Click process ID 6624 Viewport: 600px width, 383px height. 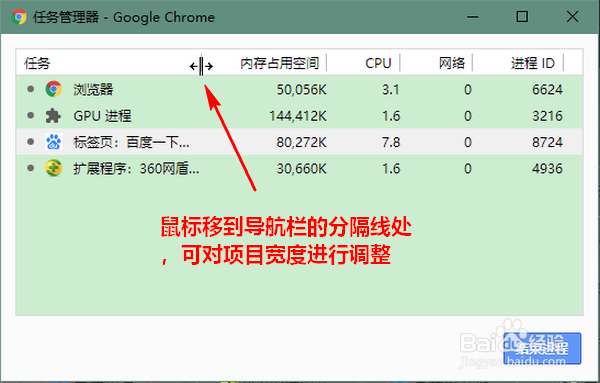coord(547,90)
